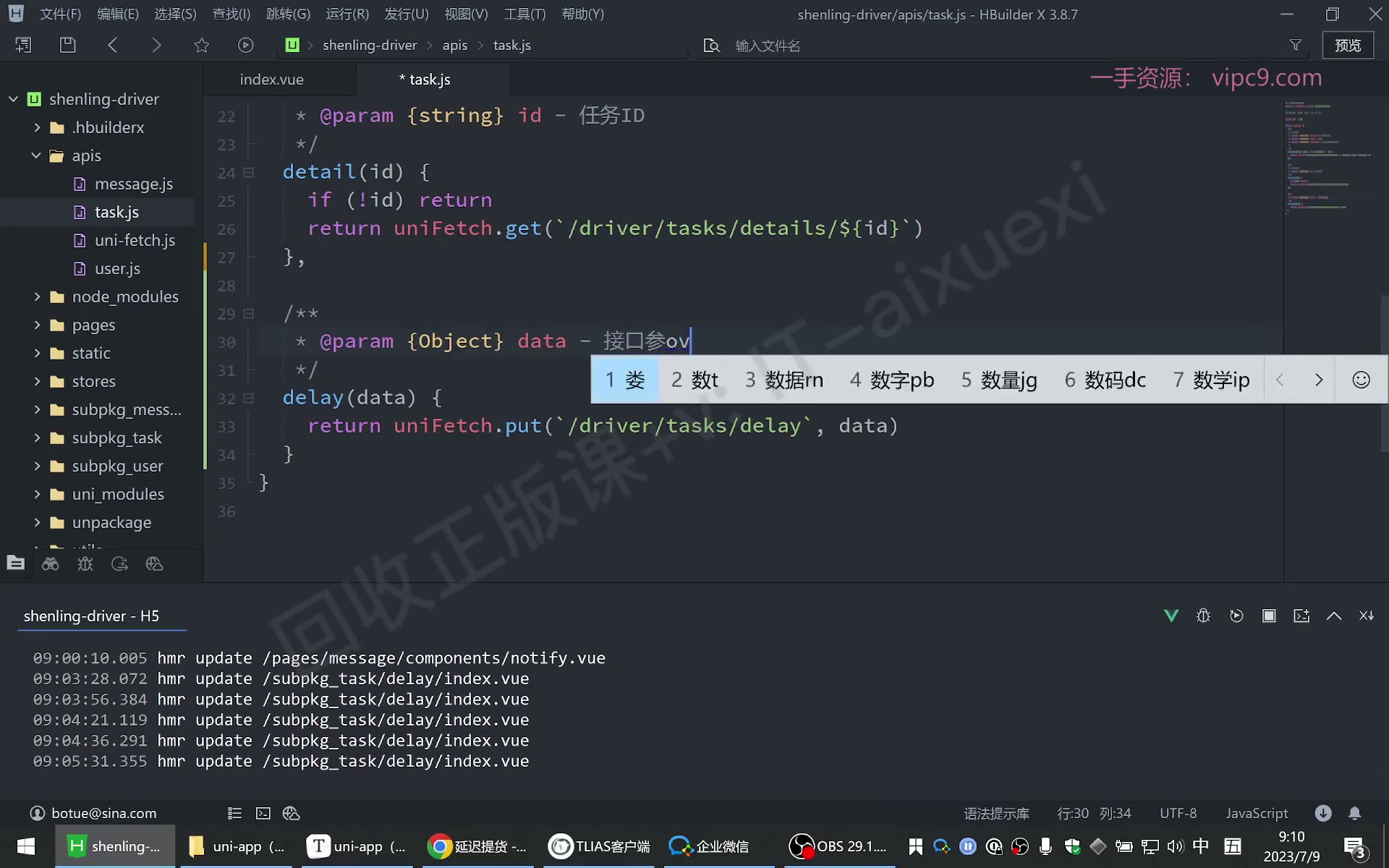Expand the subpkg_task folder

pos(36,438)
